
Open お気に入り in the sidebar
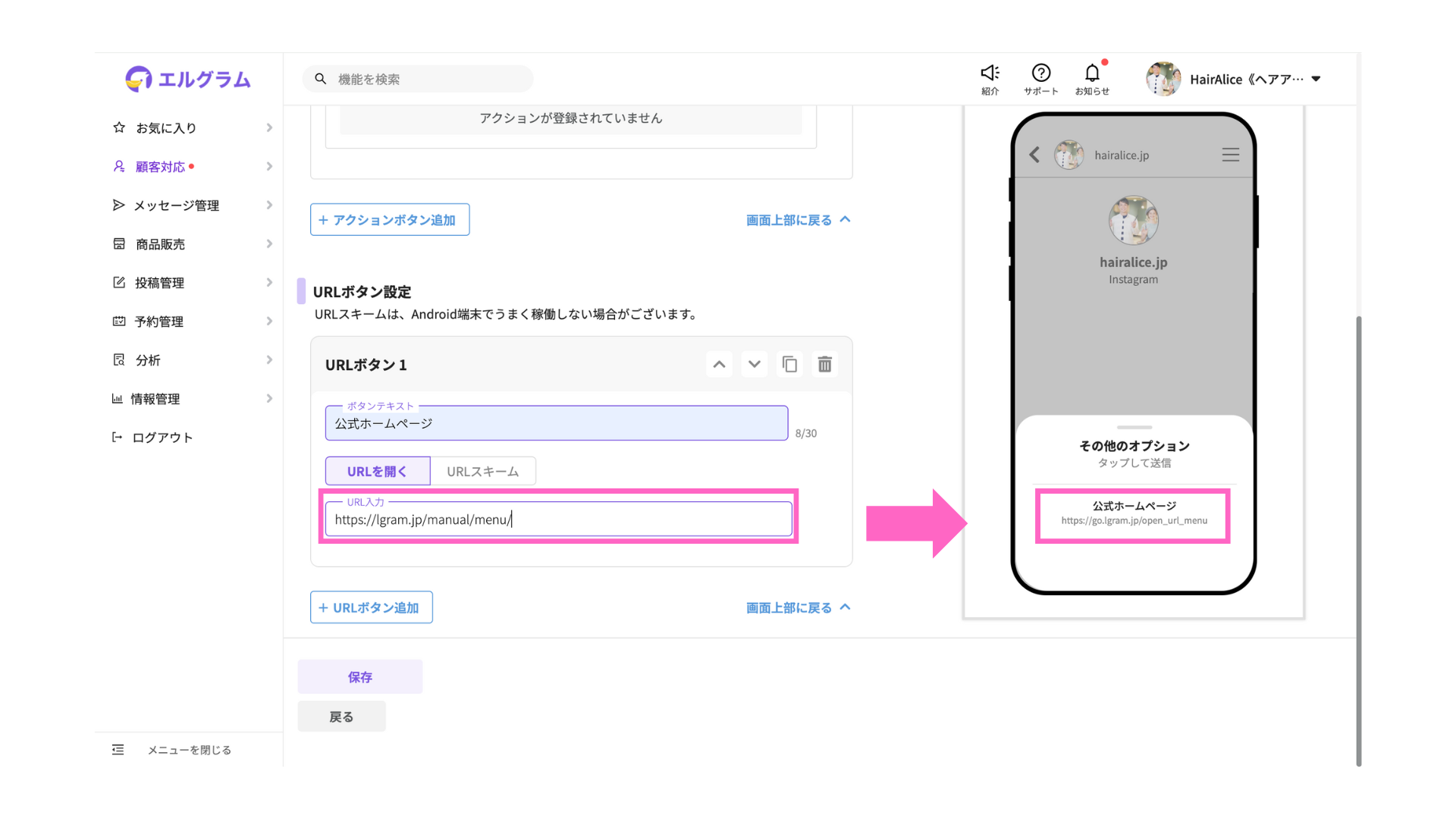point(166,128)
